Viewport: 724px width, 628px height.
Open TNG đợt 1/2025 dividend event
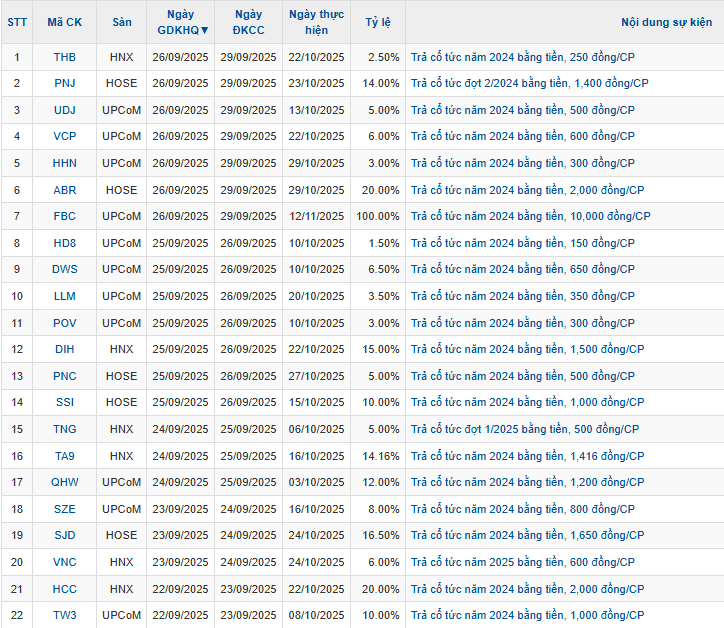point(524,429)
